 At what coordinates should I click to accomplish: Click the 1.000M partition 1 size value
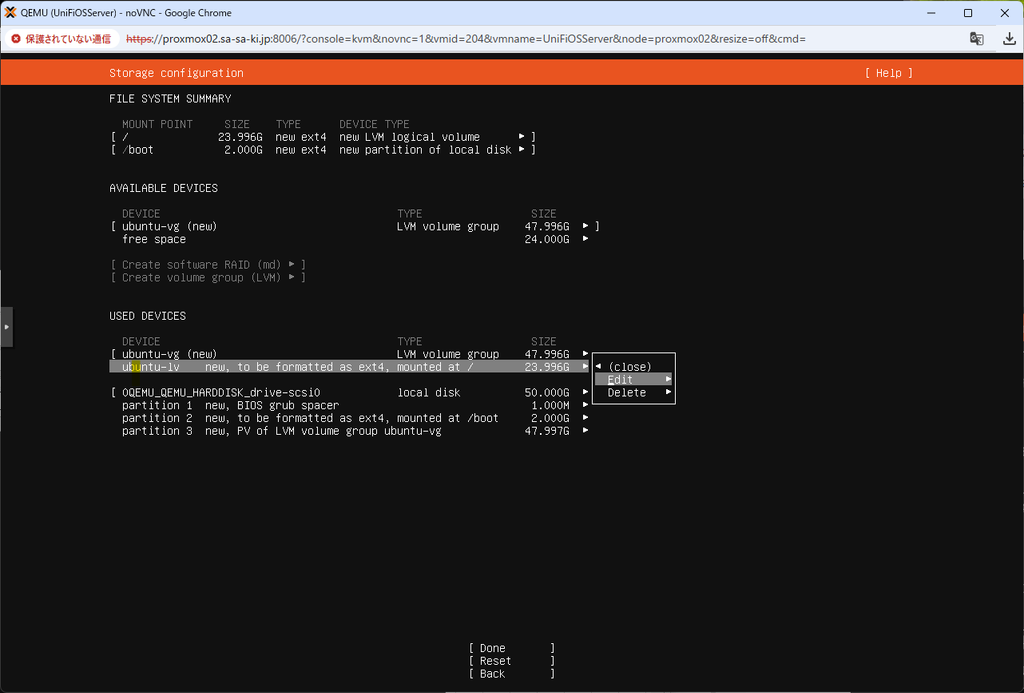pyautogui.click(x=550, y=406)
